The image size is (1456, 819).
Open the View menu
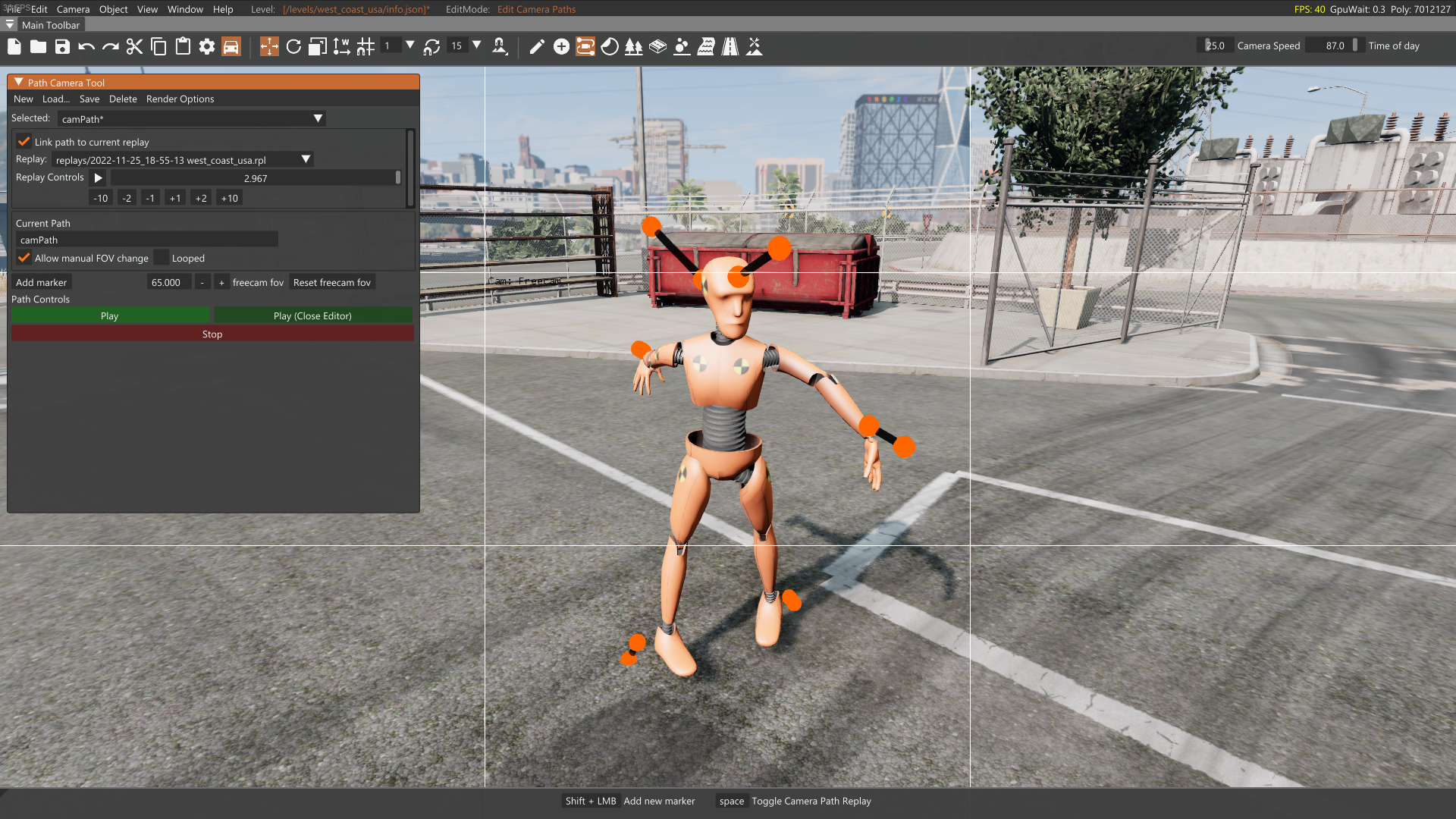[147, 9]
